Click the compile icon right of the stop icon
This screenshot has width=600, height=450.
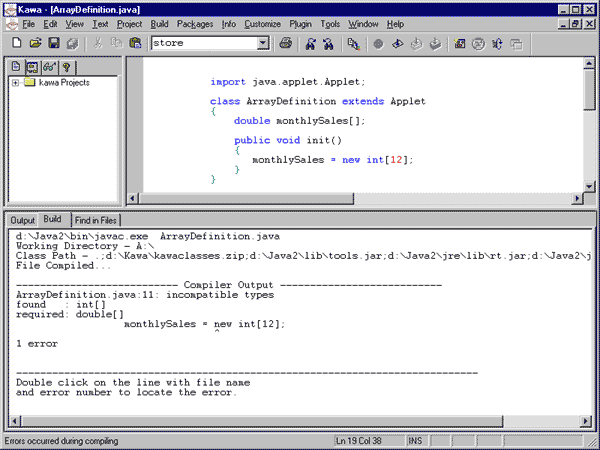coord(398,44)
